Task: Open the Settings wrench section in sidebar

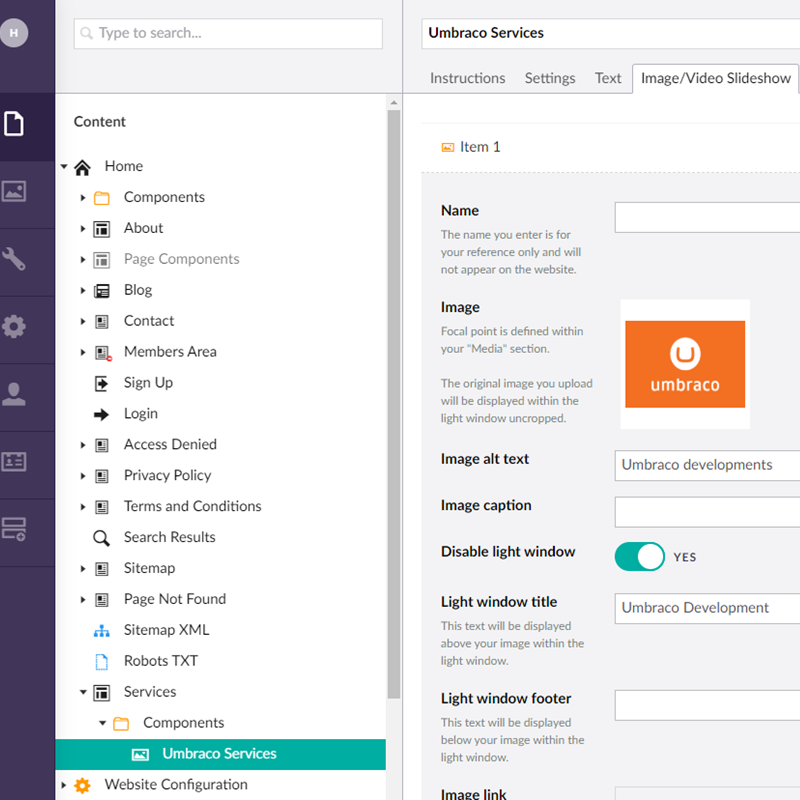Action: [14, 259]
